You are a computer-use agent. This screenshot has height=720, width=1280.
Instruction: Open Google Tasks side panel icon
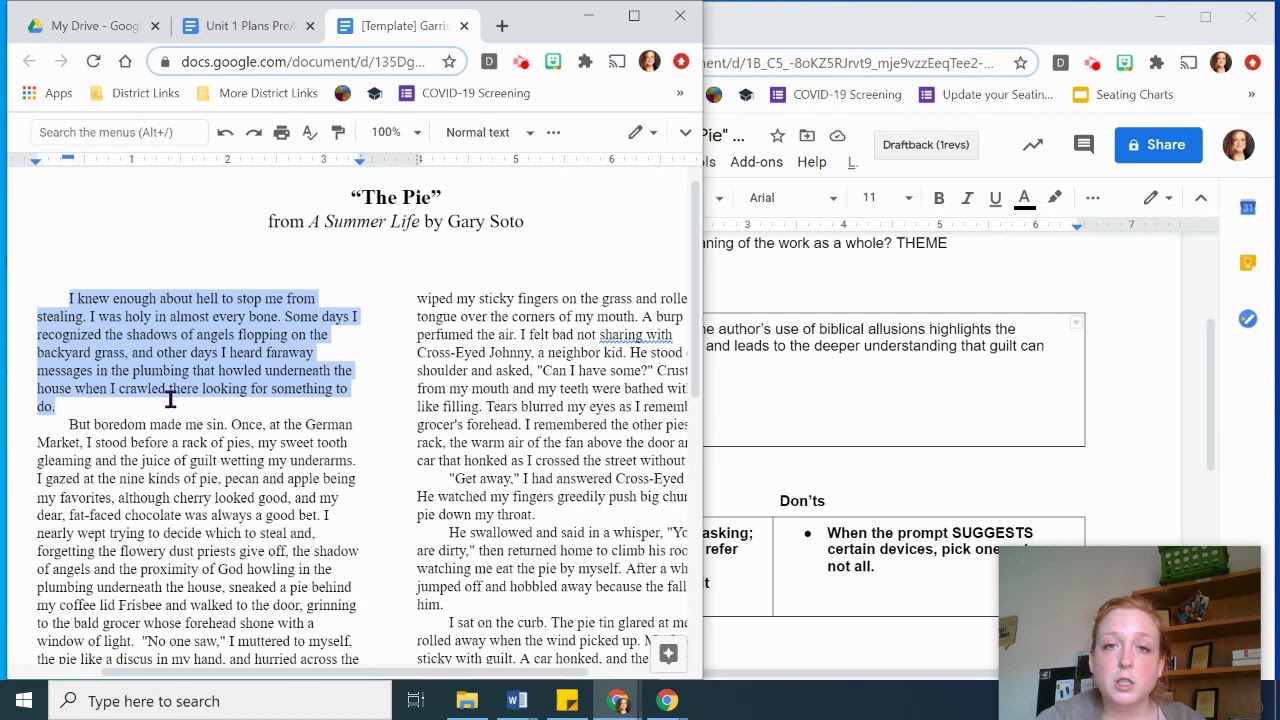coord(1248,319)
